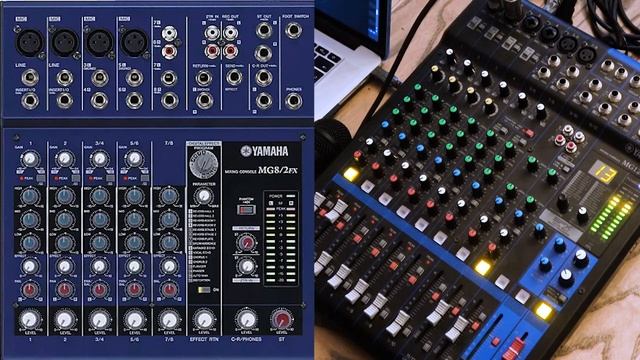Click the PHONES output jack

[x=293, y=101]
